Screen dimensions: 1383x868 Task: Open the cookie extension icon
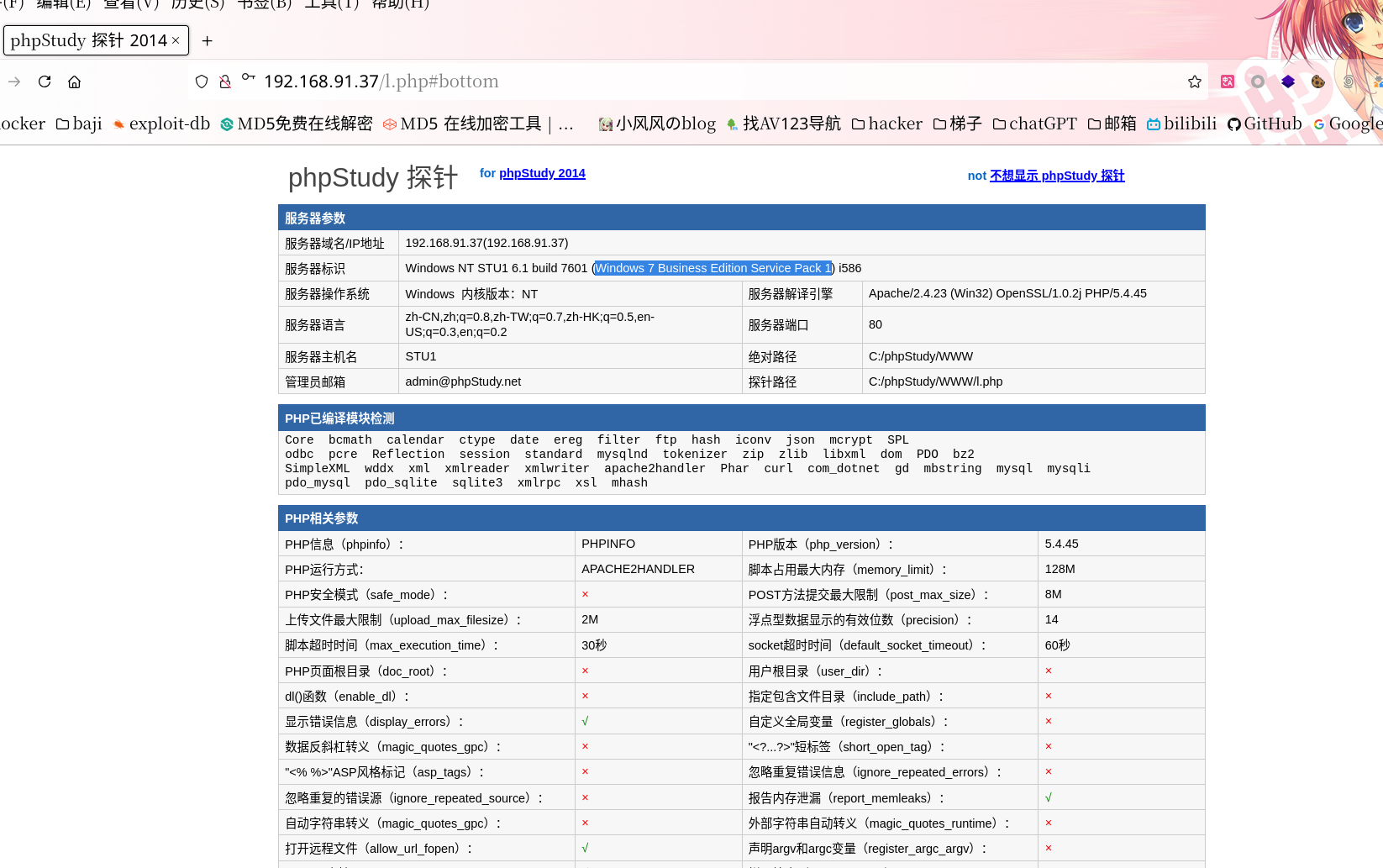(1318, 82)
